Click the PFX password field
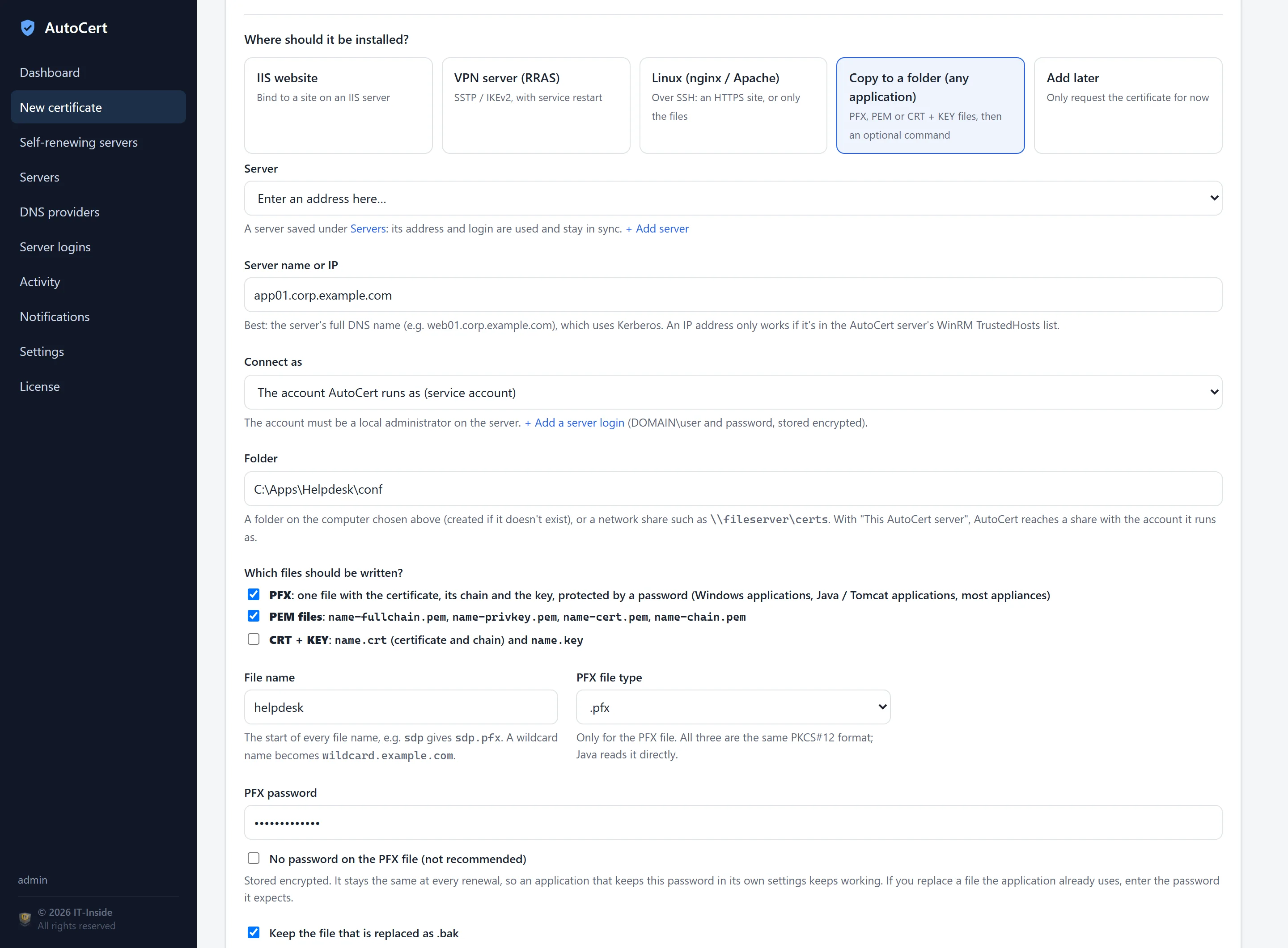This screenshot has height=948, width=1288. point(733,822)
